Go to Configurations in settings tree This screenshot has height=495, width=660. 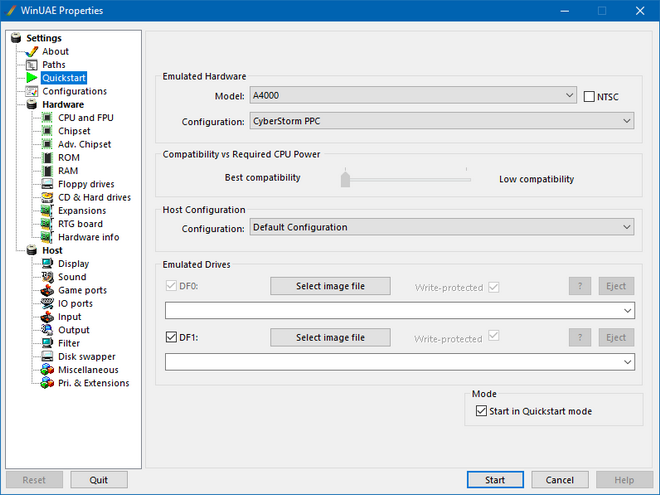pos(74,91)
